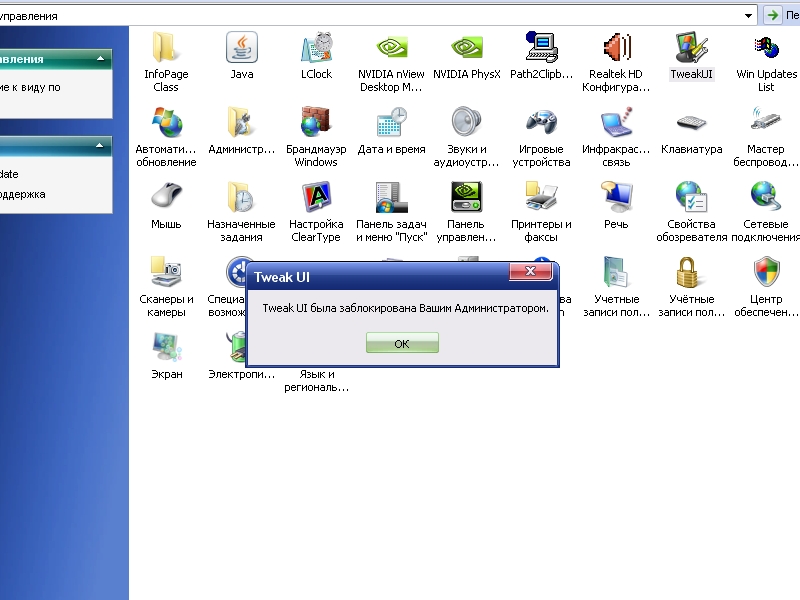Click the sidebar link ending in 'date'
The width and height of the screenshot is (800, 600).
click(x=9, y=174)
